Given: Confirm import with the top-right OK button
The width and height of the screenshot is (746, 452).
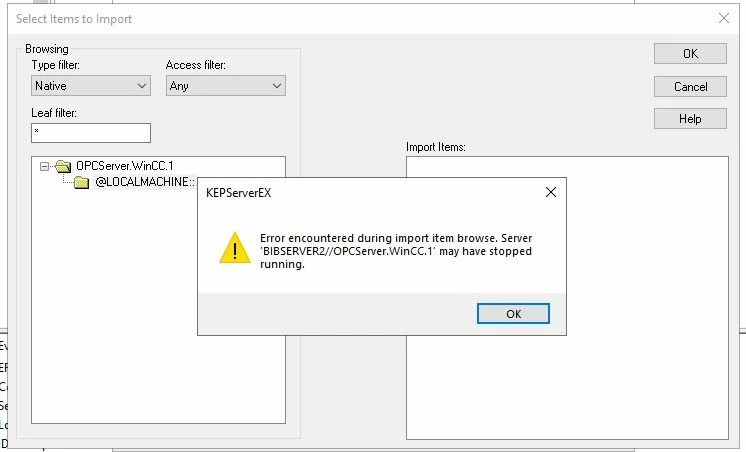Looking at the screenshot, I should (x=690, y=53).
